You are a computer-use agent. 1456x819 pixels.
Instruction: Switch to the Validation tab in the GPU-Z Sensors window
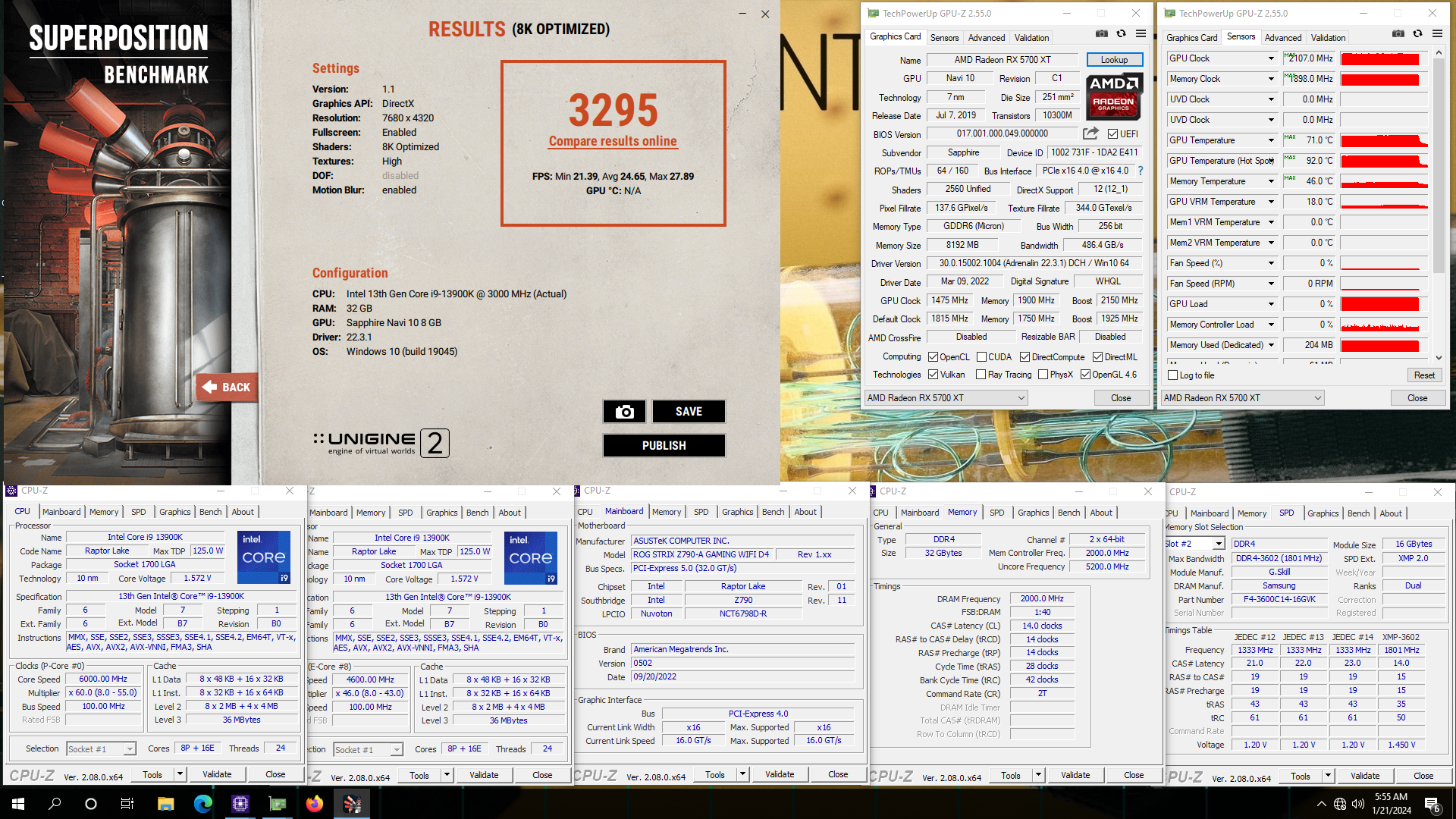pos(1328,37)
